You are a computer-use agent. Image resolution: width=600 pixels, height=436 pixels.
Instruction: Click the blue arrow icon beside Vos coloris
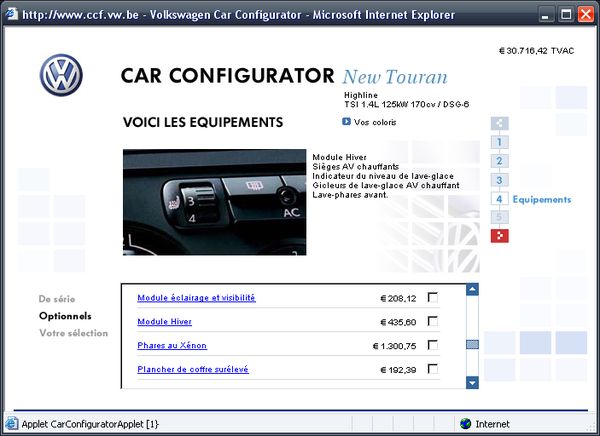(x=346, y=122)
